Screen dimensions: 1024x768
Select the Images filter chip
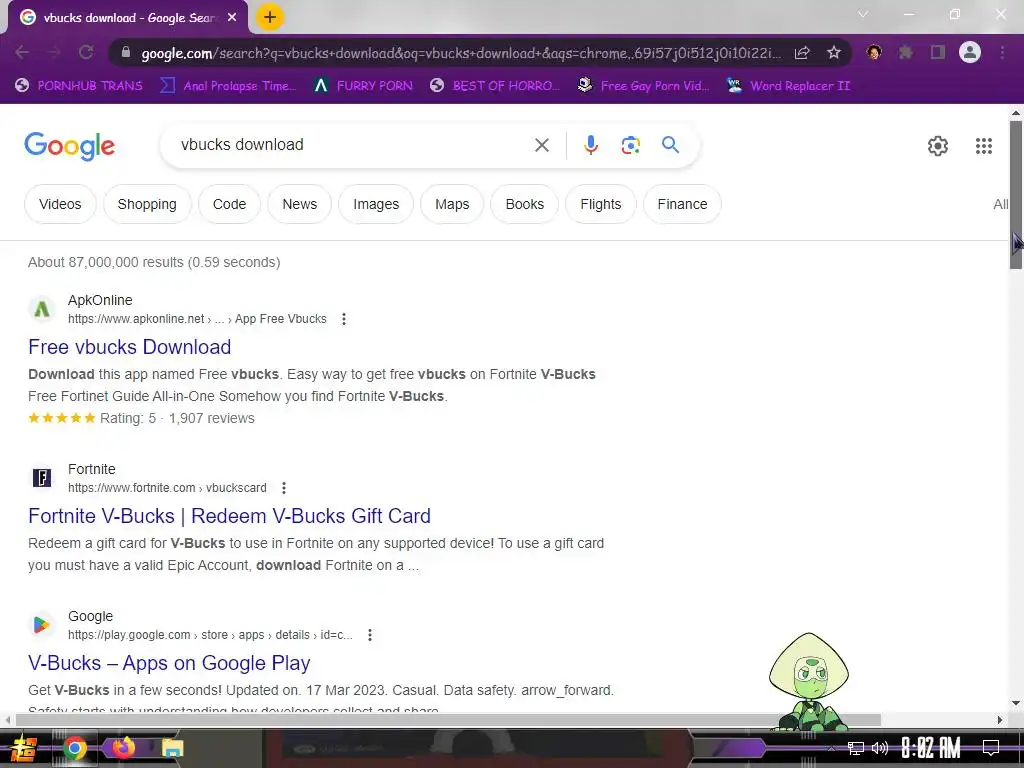coord(376,204)
